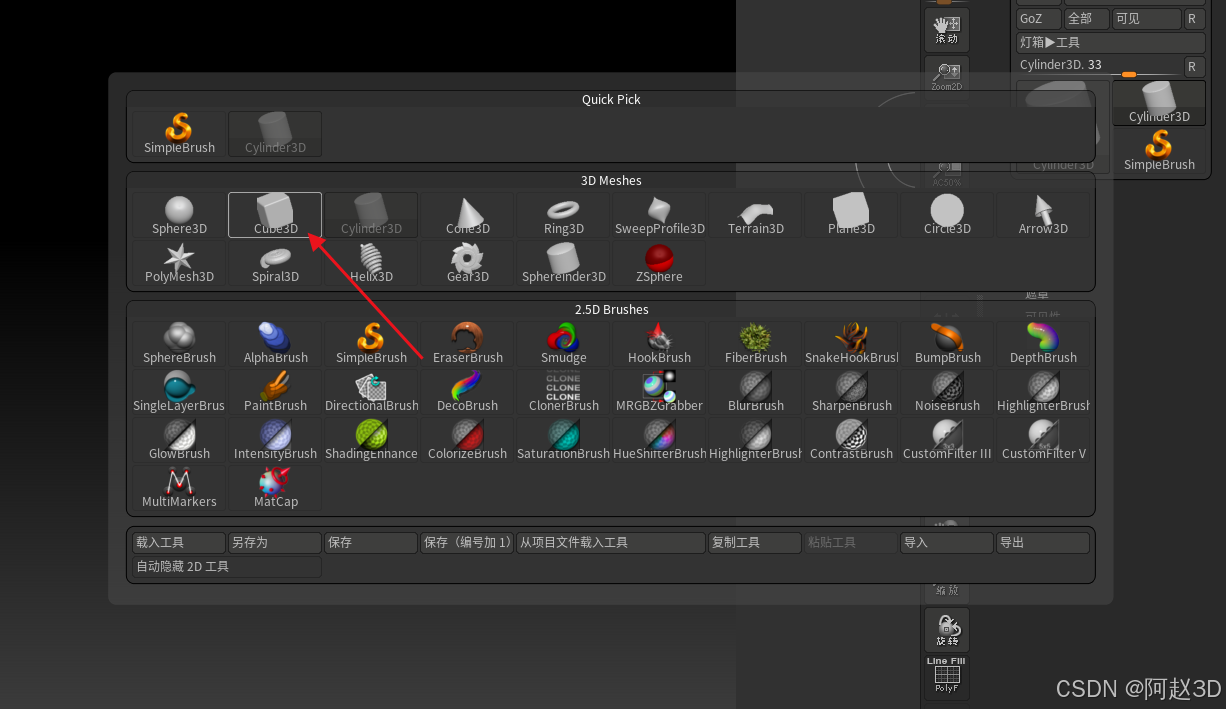
Task: Click the 导出 (Export) button
Action: [x=1043, y=542]
